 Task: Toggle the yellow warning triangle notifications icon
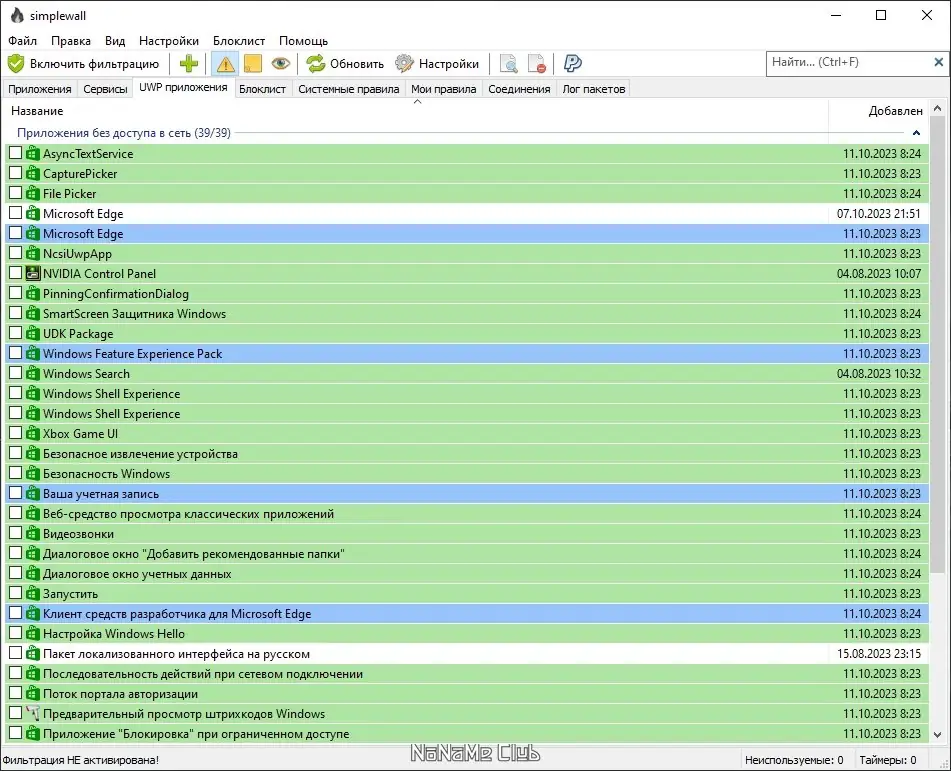click(225, 63)
